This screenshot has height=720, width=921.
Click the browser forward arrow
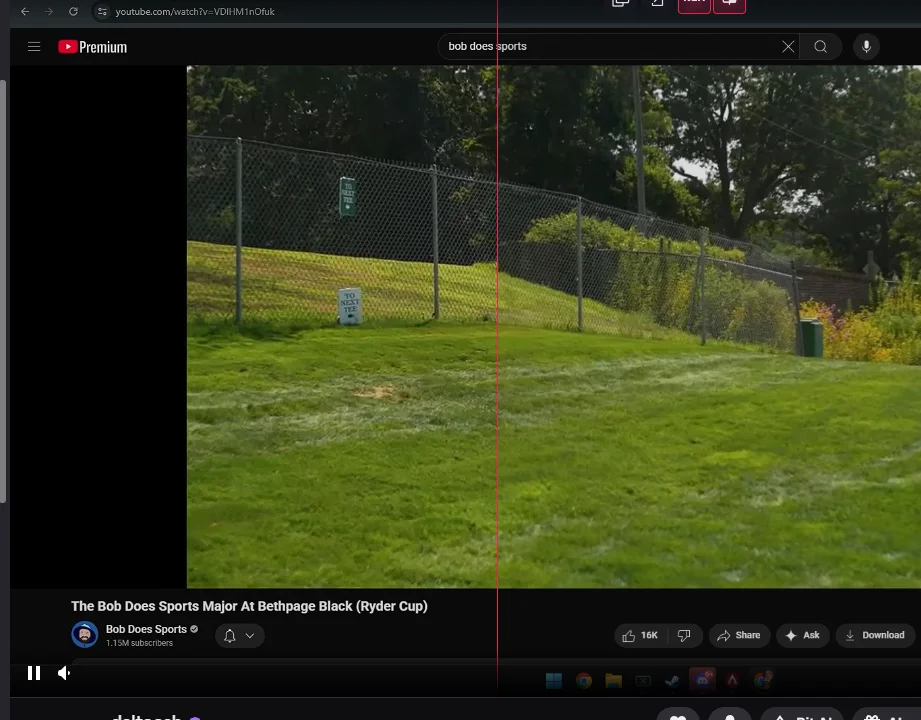point(49,11)
